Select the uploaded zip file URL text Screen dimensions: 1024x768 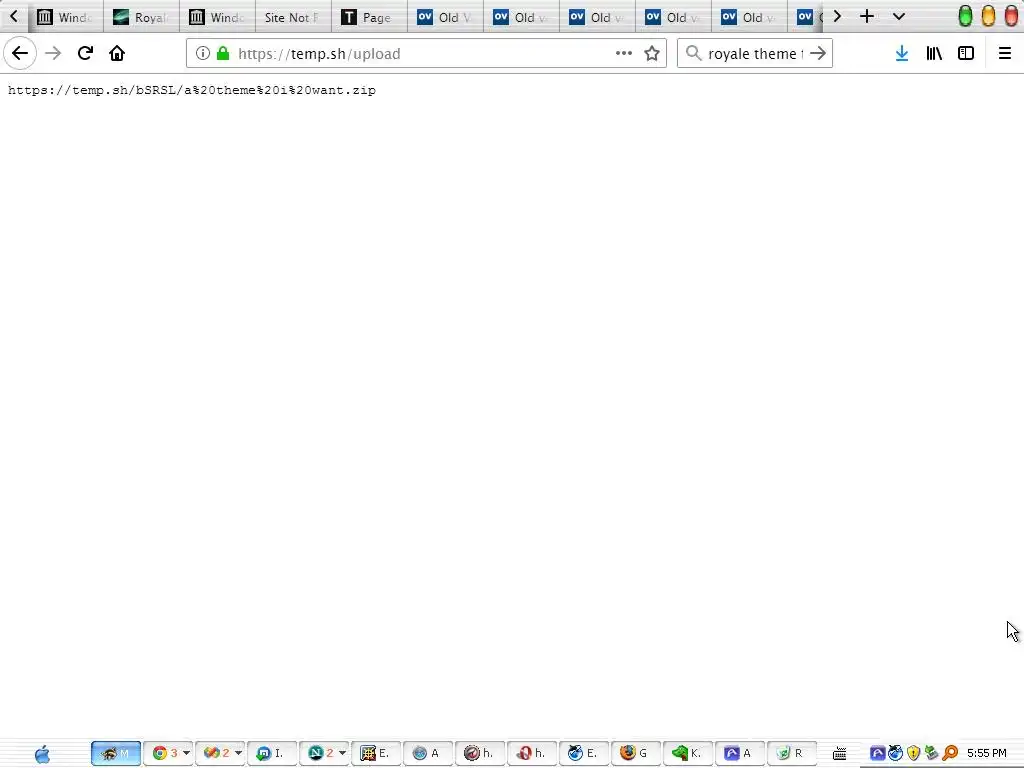(x=191, y=90)
